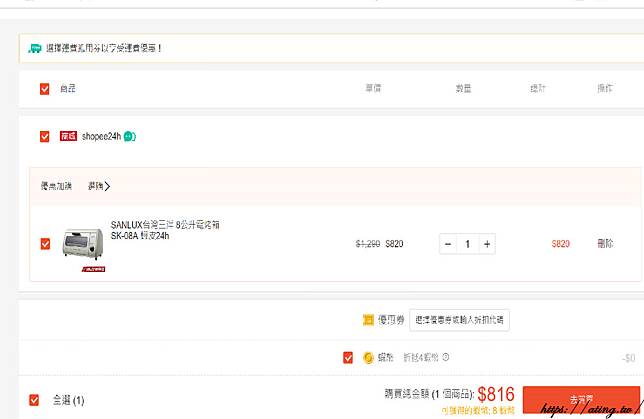Image resolution: width=644 pixels, height=419 pixels.
Task: Toggle the select-all checkbox in header row
Action: [x=44, y=89]
